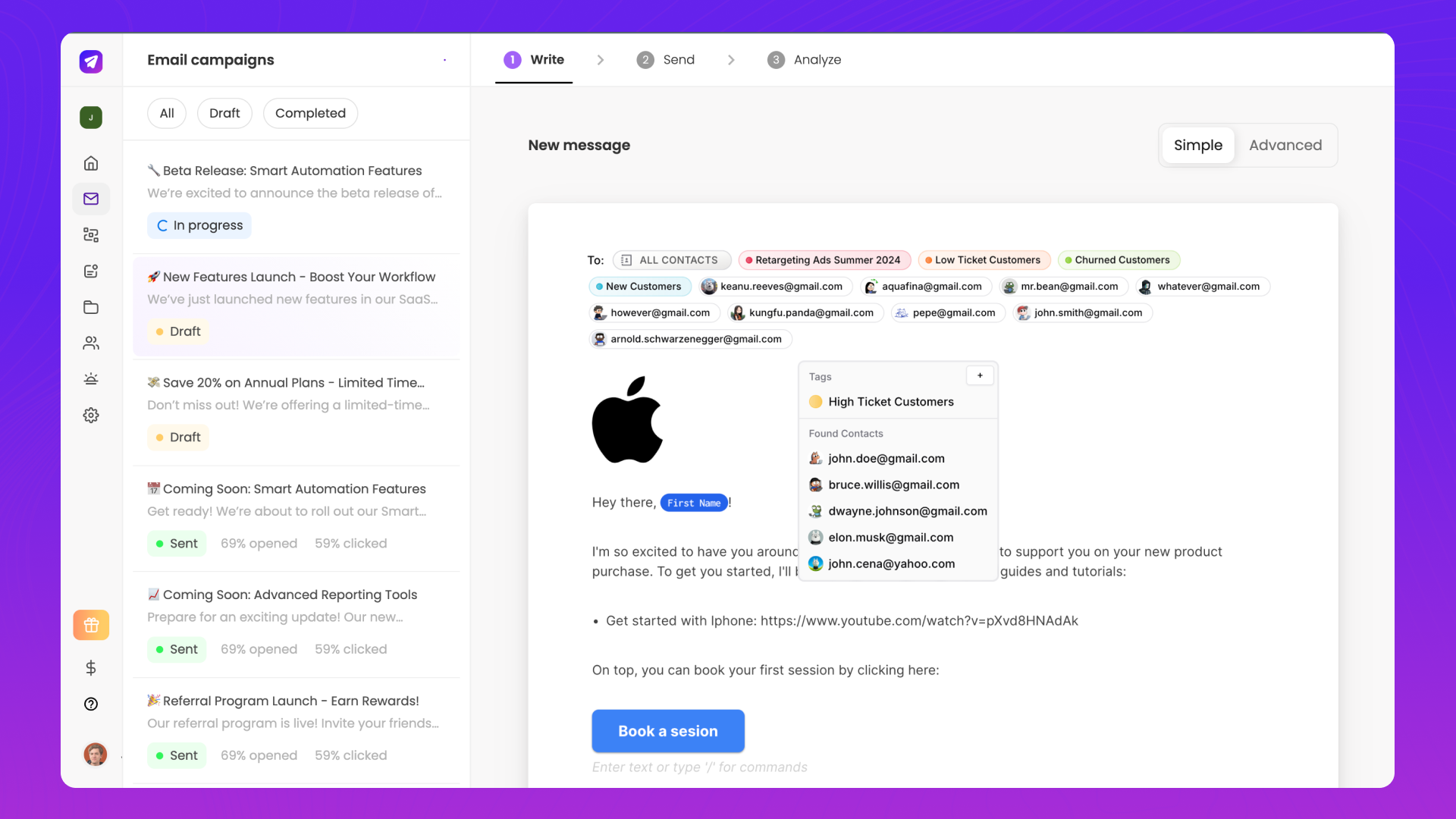Filter campaigns by Draft status
Image resolution: width=1456 pixels, height=819 pixels.
[224, 112]
